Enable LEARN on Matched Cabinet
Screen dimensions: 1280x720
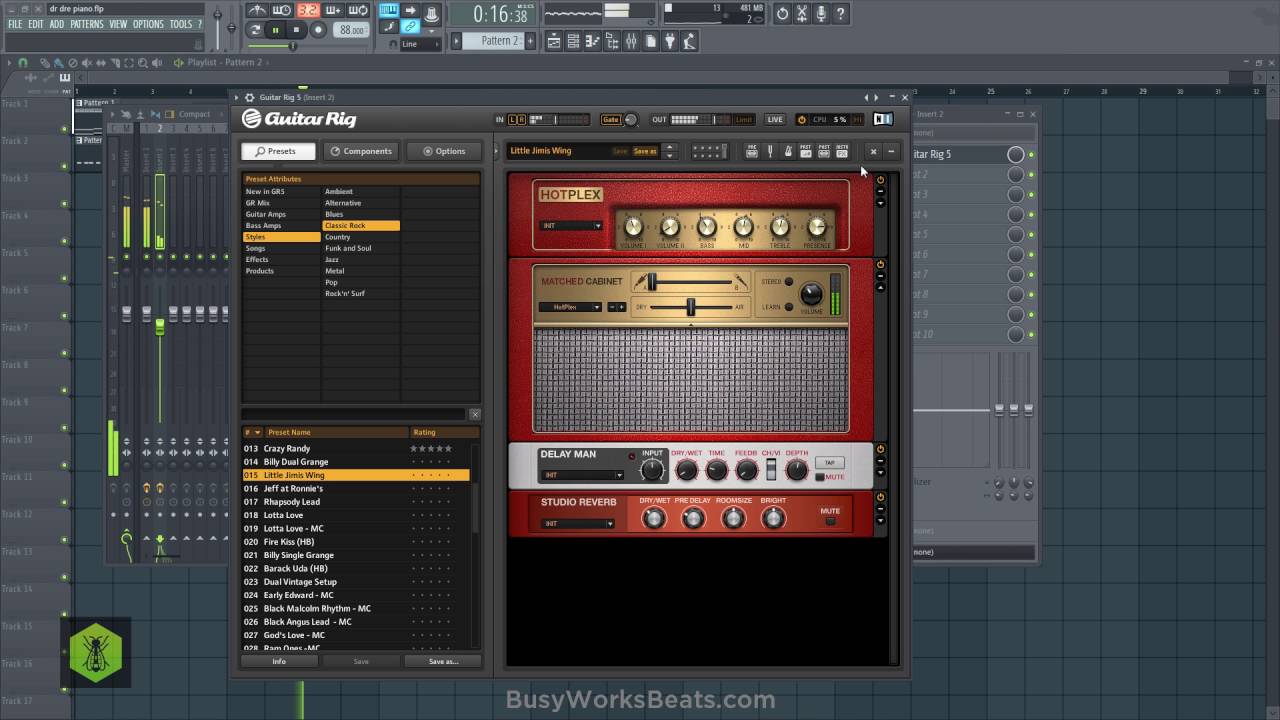point(789,307)
